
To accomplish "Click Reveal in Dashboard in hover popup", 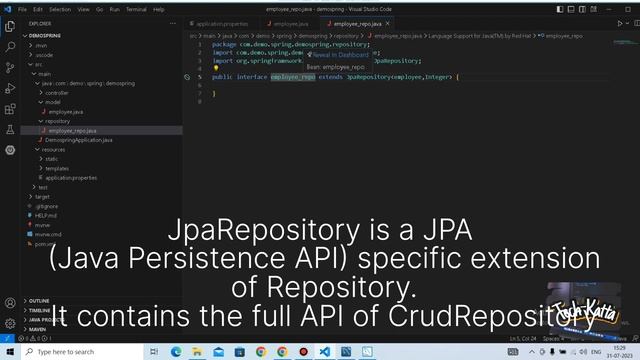I will [x=340, y=55].
